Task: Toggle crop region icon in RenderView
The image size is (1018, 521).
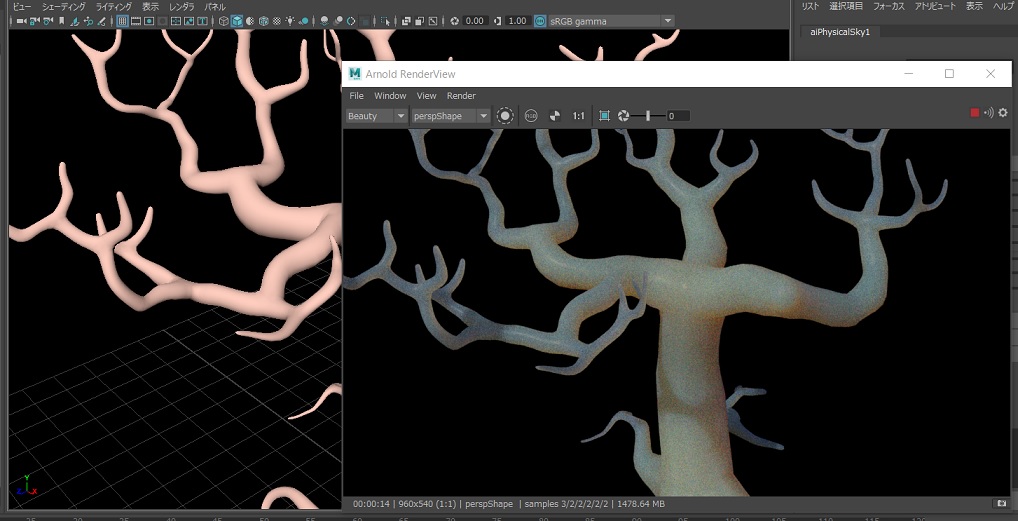Action: pos(604,116)
